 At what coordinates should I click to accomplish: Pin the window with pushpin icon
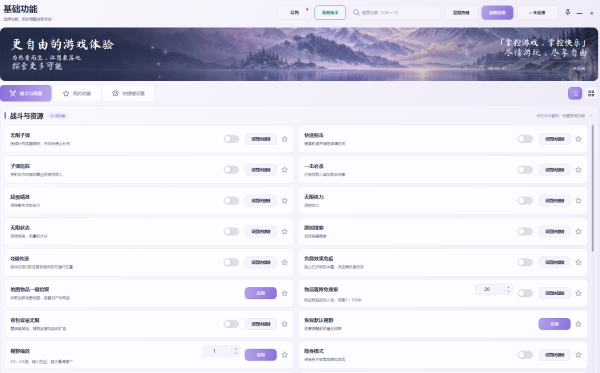(567, 12)
